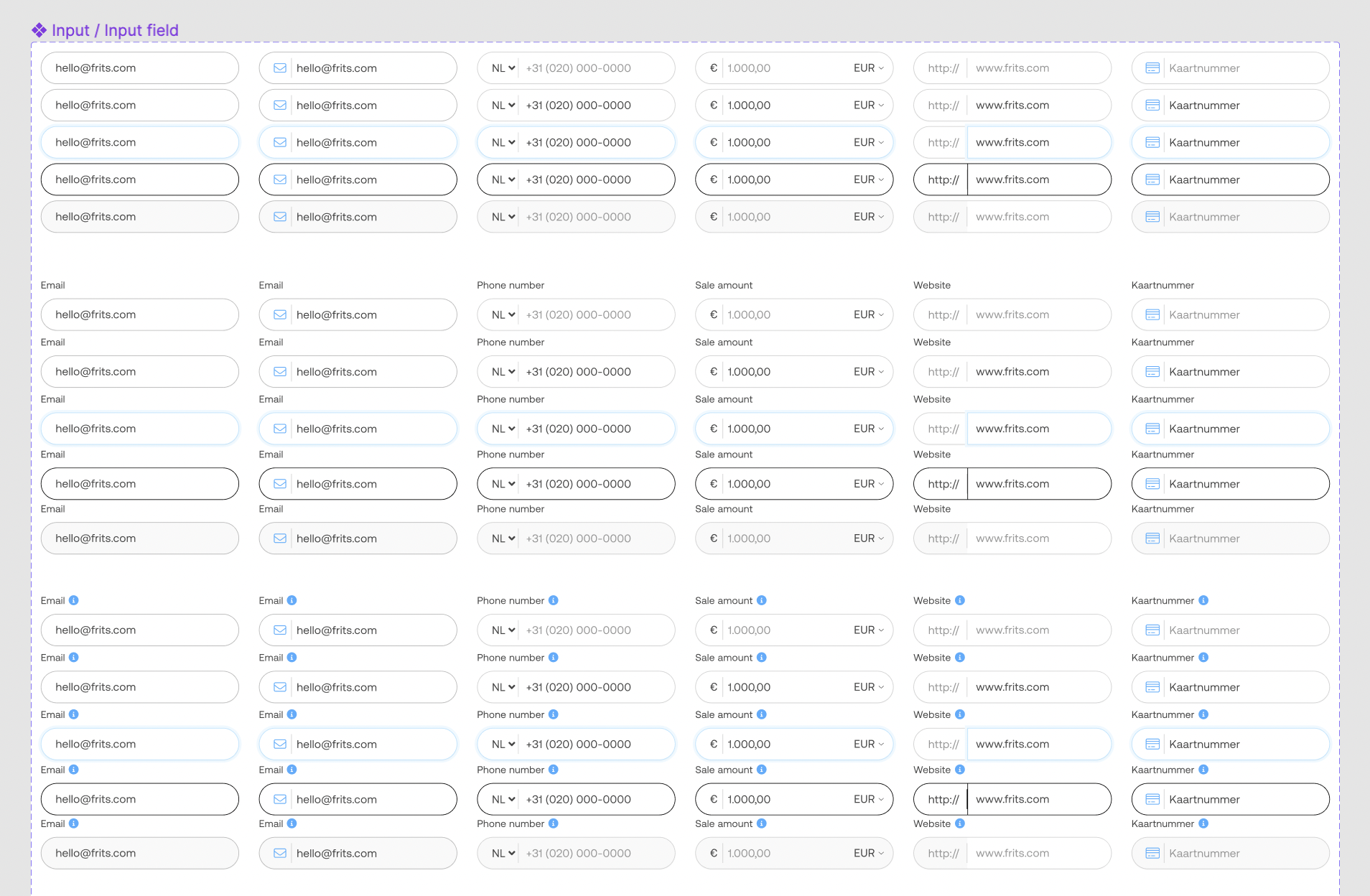Expand the EUR currency dropdown in the topmost amount field

[x=869, y=68]
